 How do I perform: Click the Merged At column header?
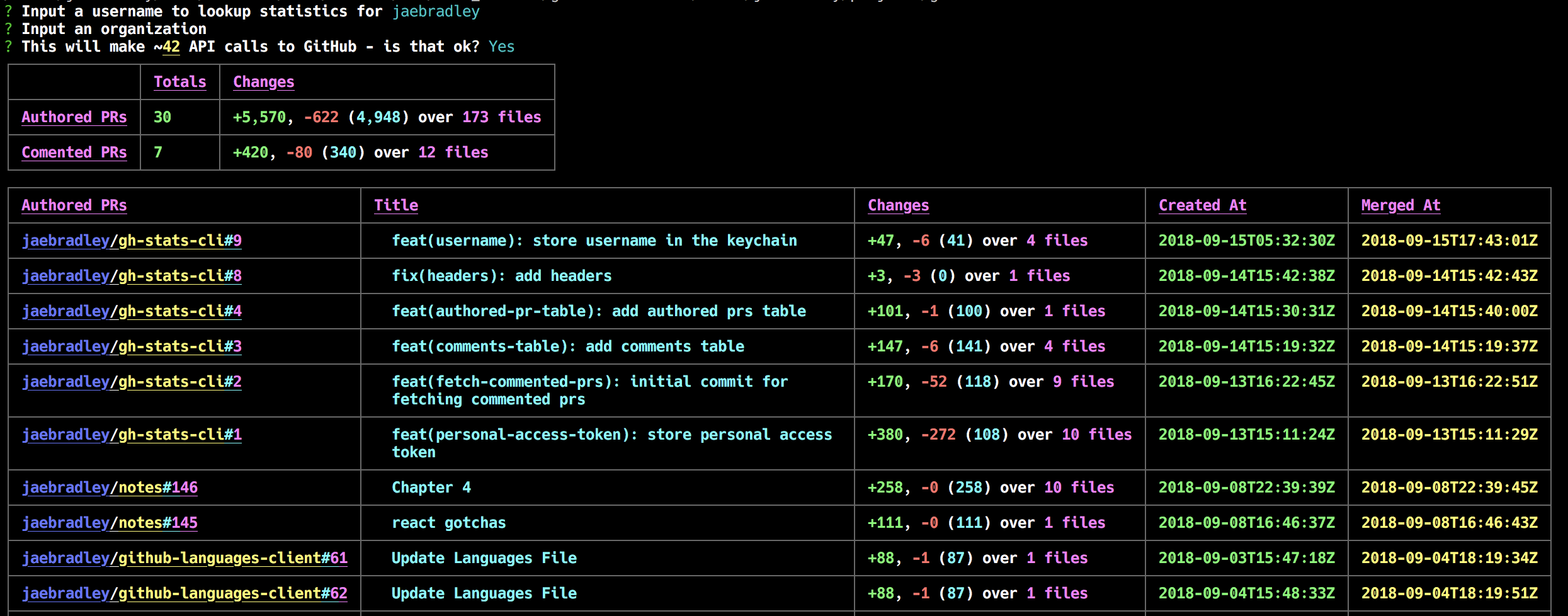tap(1401, 205)
